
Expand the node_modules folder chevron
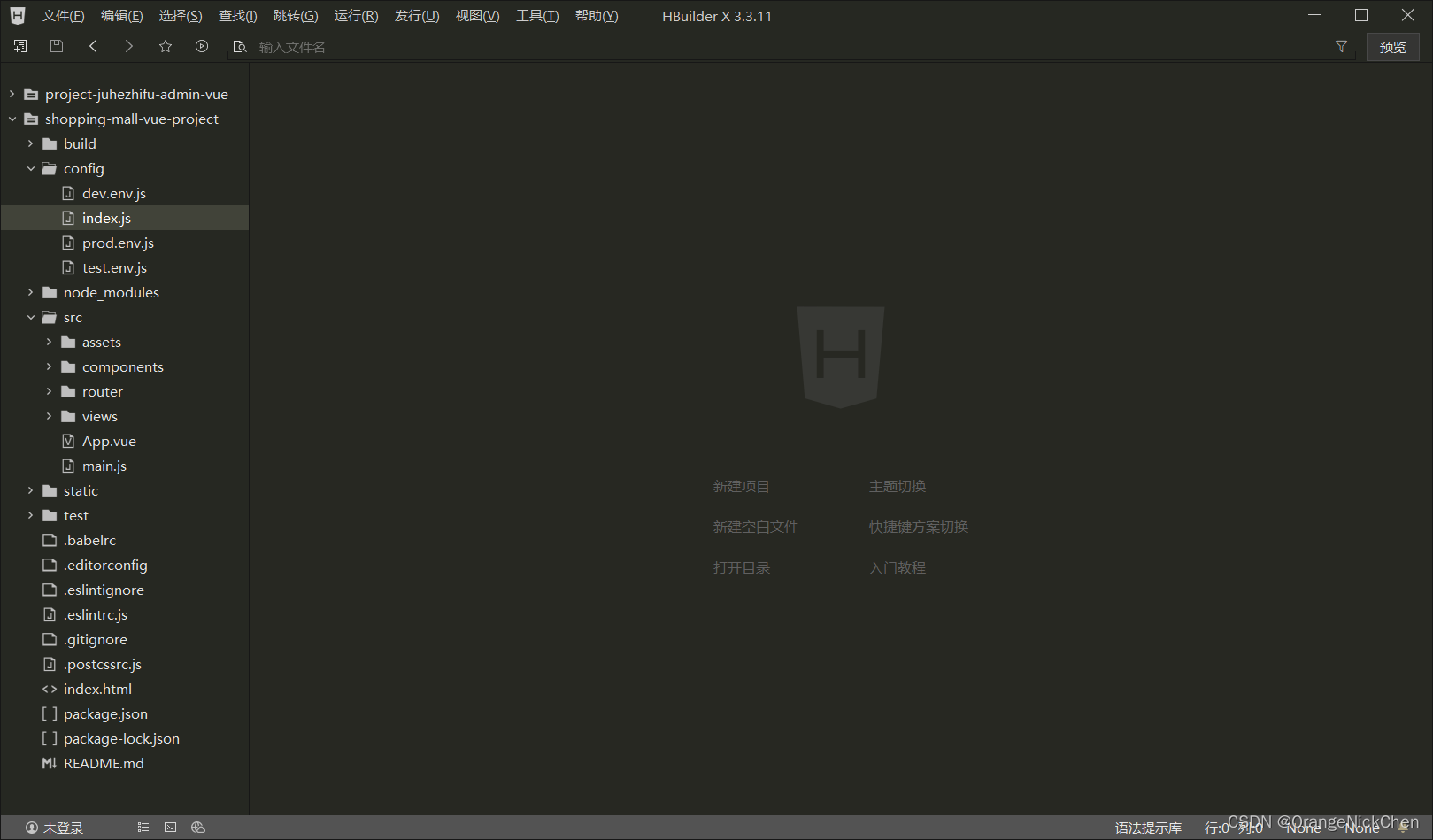pos(30,292)
